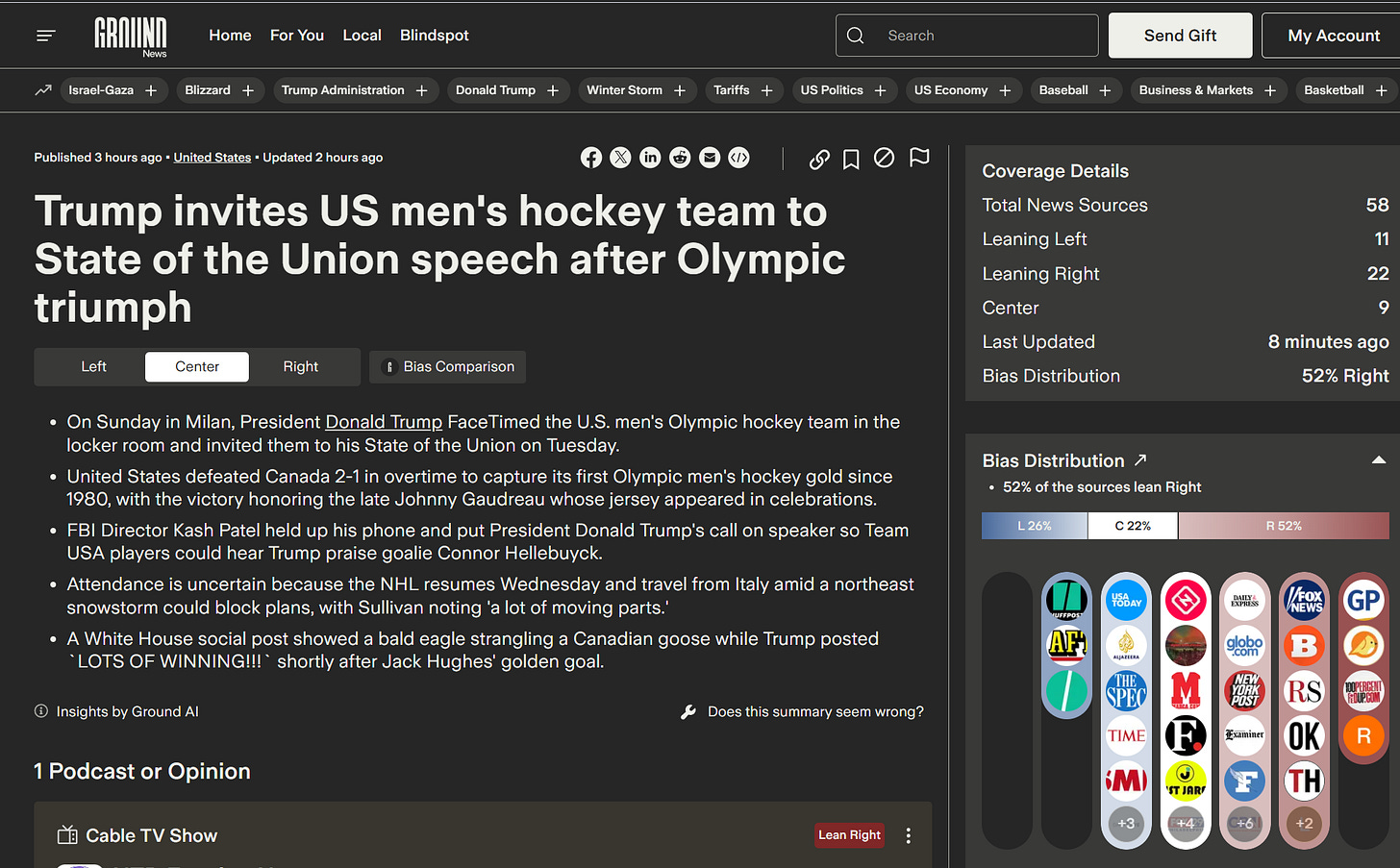Bookmark this article

(851, 159)
